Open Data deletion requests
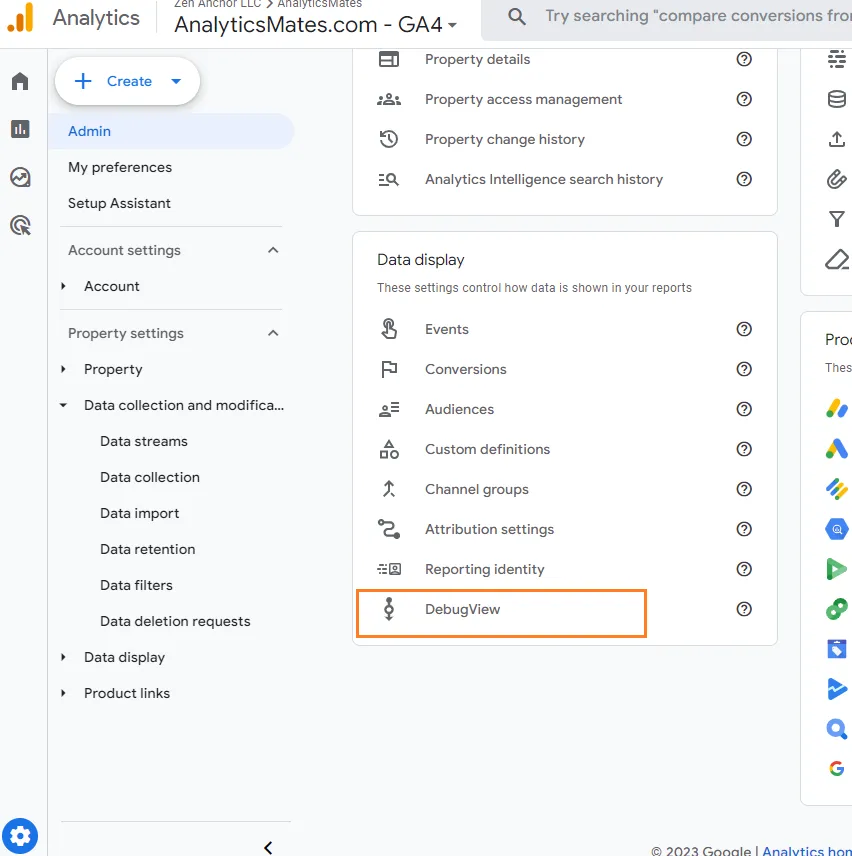852x856 pixels. click(x=175, y=621)
